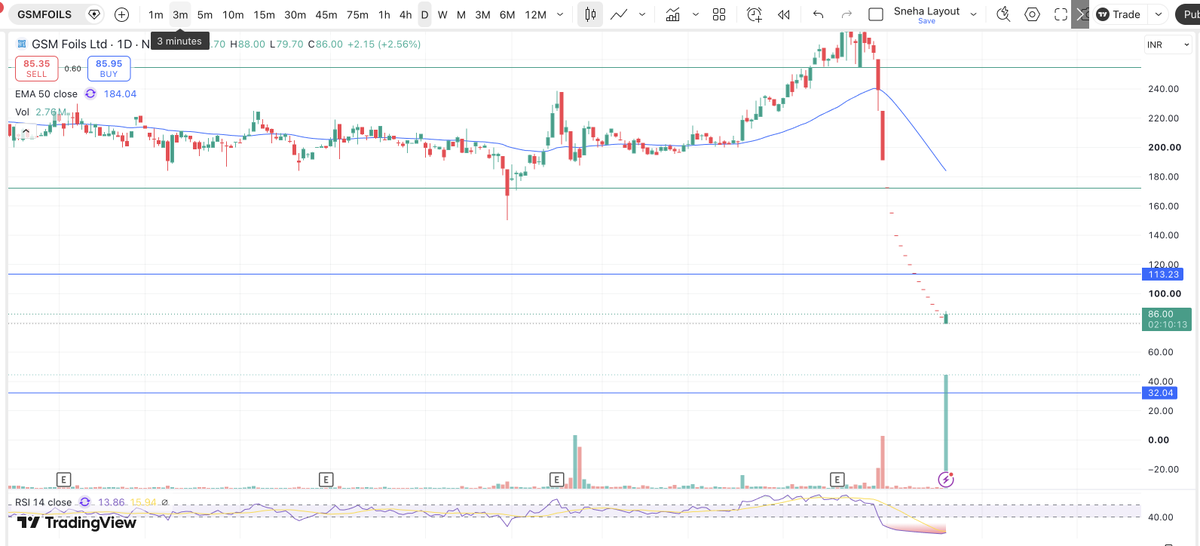The height and width of the screenshot is (546, 1200).
Task: Expand the Trade dropdown arrow
Action: (x=1157, y=15)
